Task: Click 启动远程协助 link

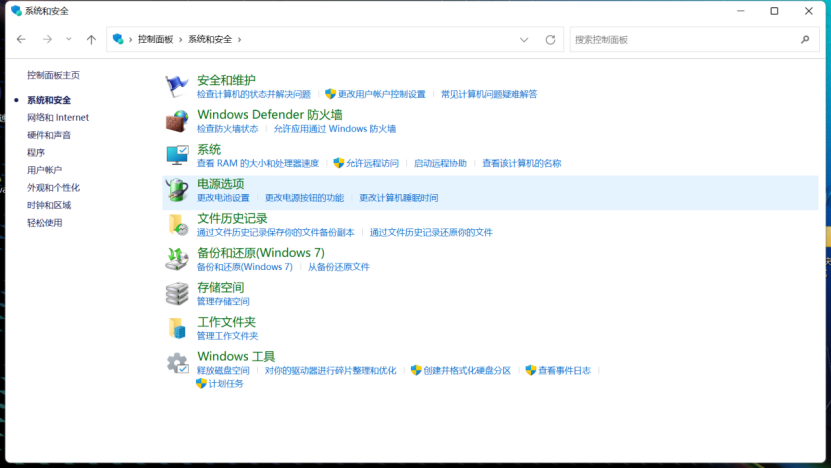Action: (x=440, y=163)
